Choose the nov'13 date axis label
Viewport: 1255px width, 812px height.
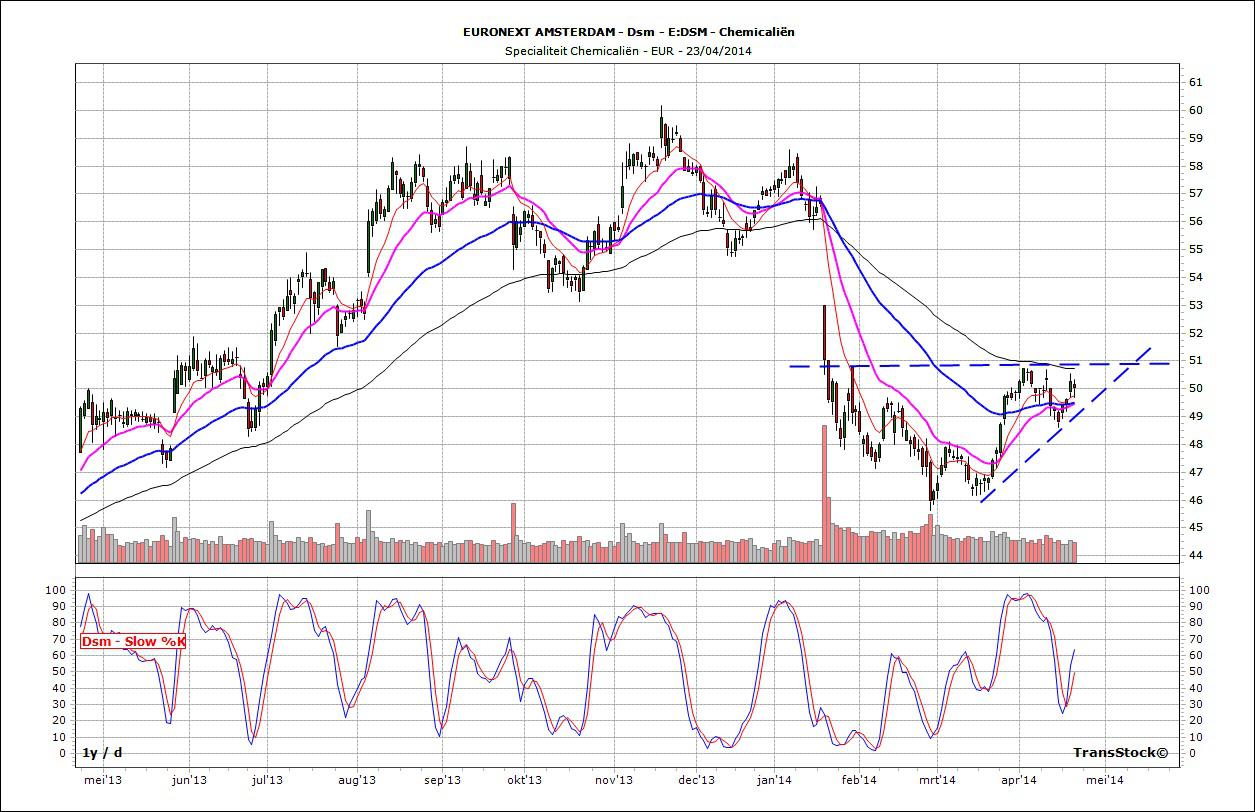point(614,779)
